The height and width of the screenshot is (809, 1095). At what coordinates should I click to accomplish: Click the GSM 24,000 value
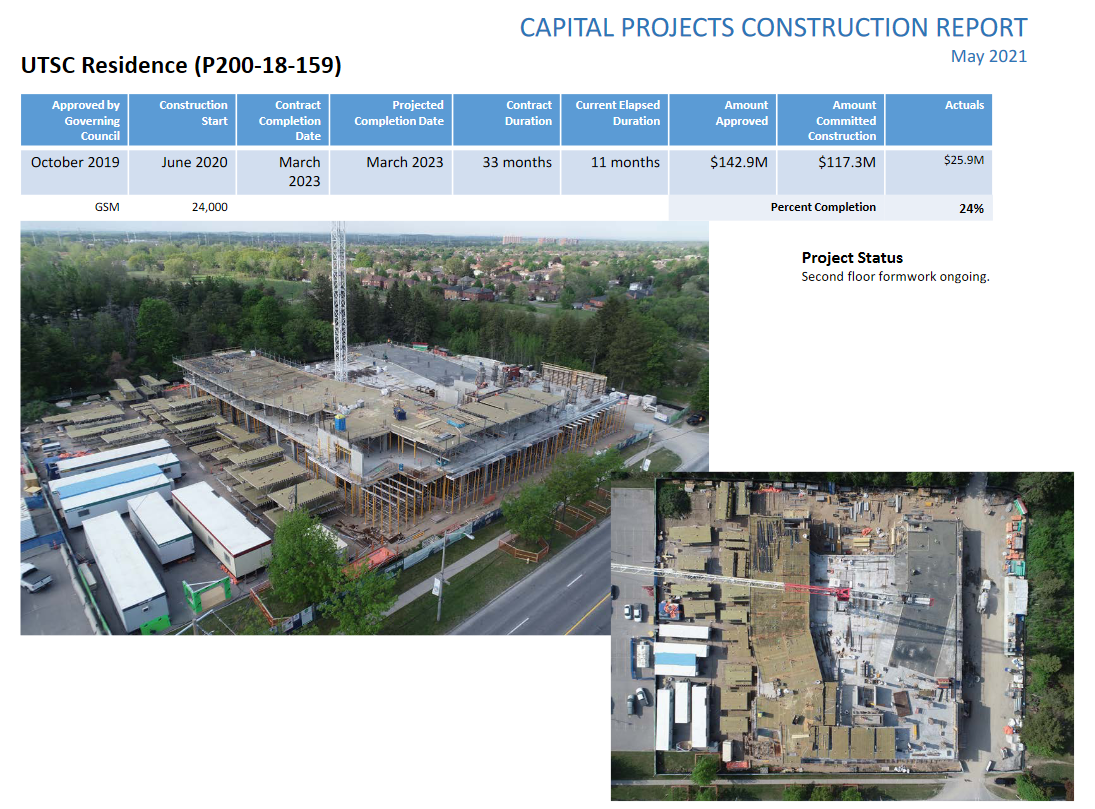tap(210, 207)
